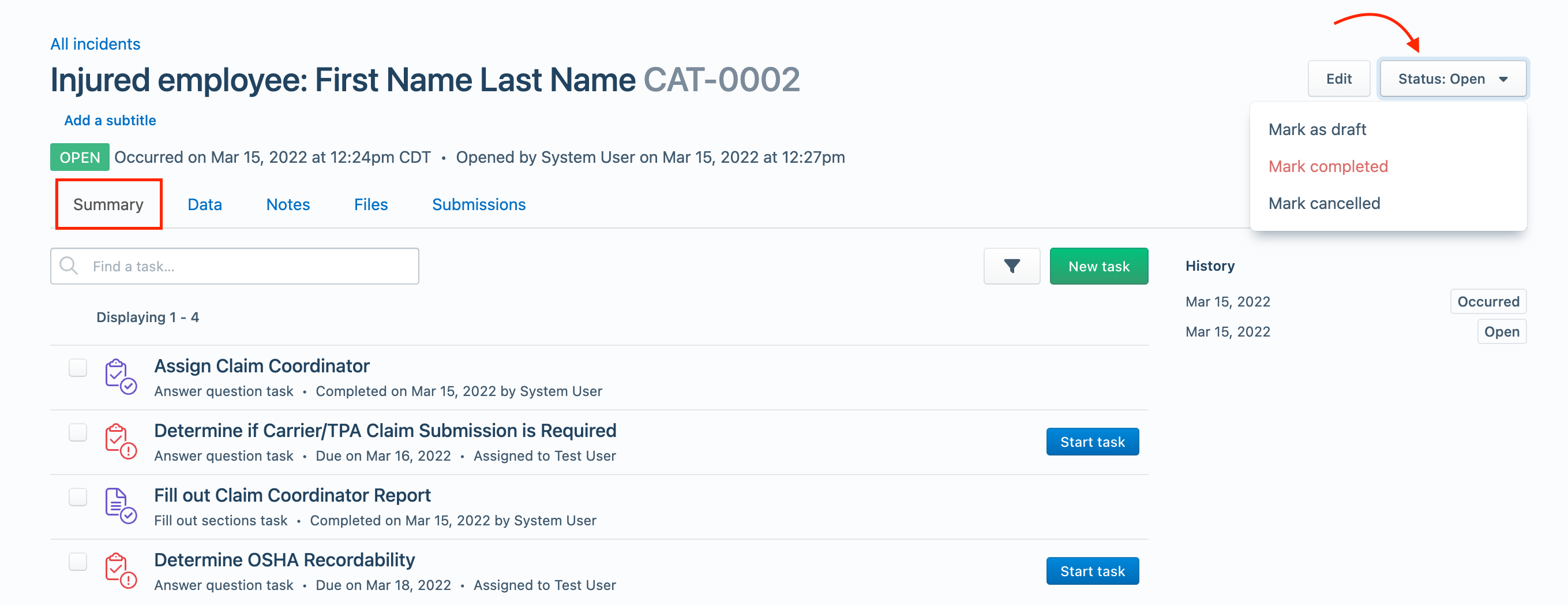Switch to the Summary tab
The width and height of the screenshot is (1568, 605).
(108, 204)
